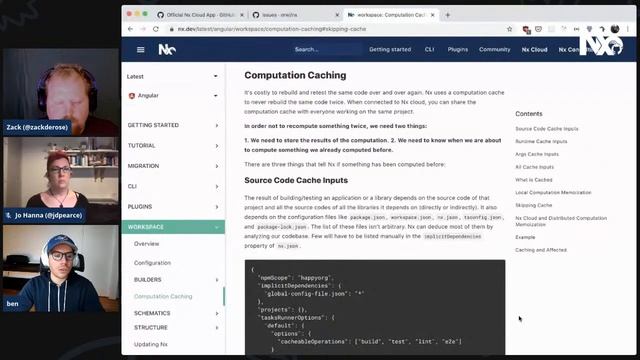Select the workspace Computation Caching tab
The height and width of the screenshot is (360, 640).
391,15
